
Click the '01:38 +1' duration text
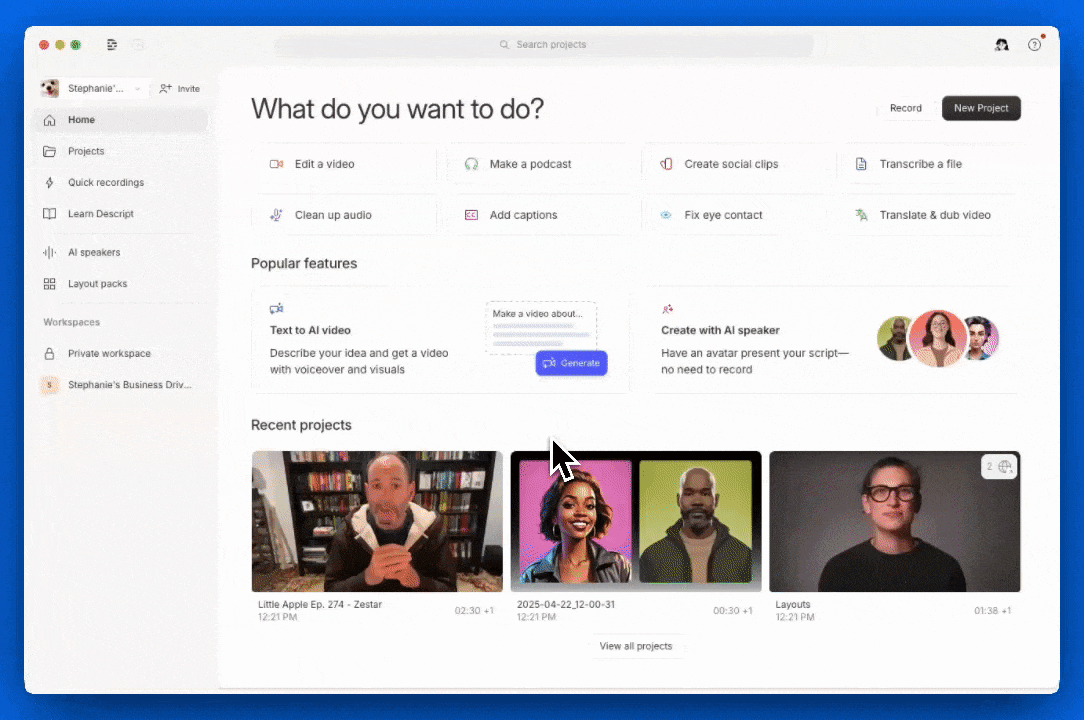(x=993, y=611)
